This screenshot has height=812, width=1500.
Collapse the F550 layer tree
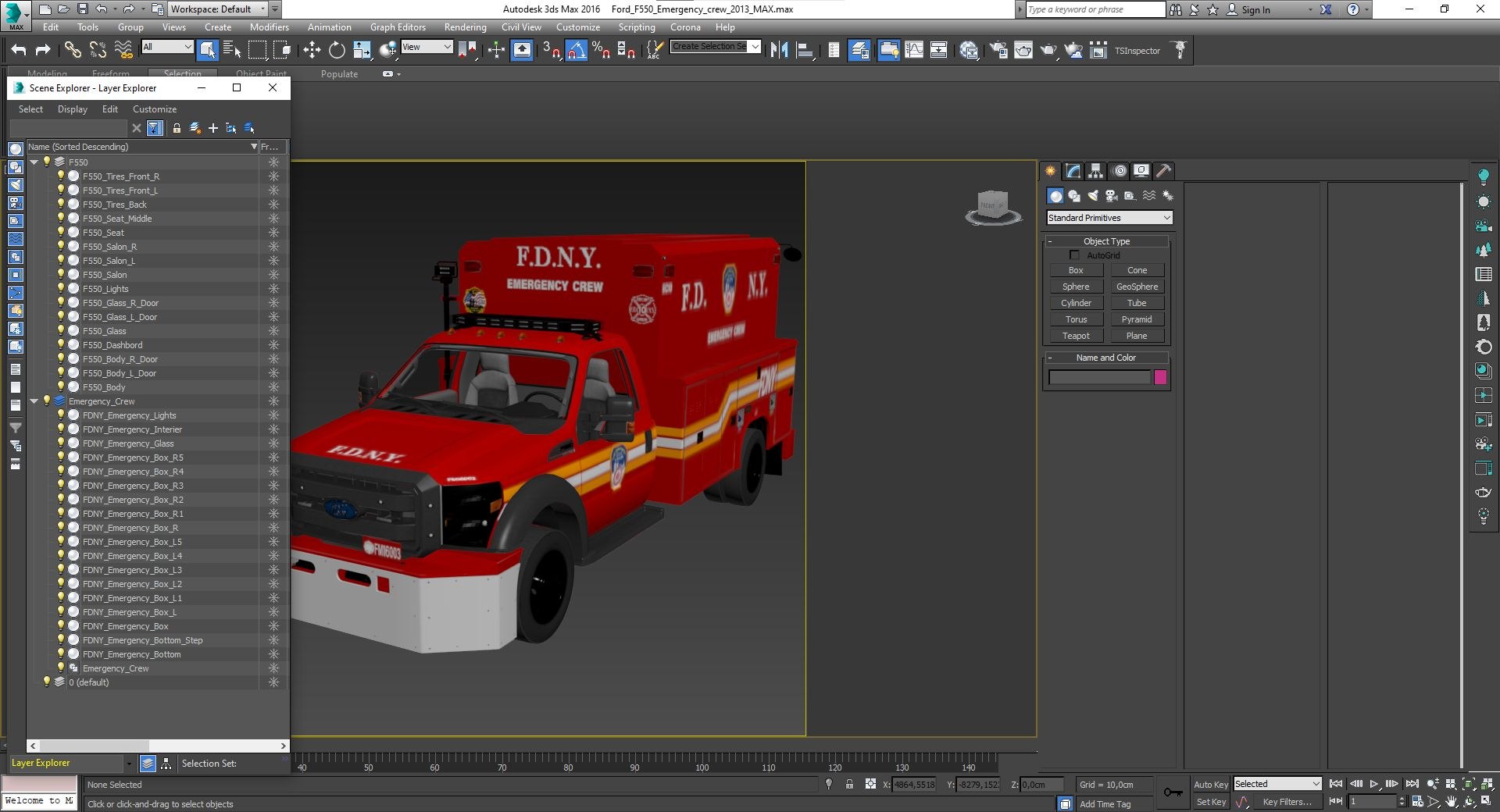34,162
